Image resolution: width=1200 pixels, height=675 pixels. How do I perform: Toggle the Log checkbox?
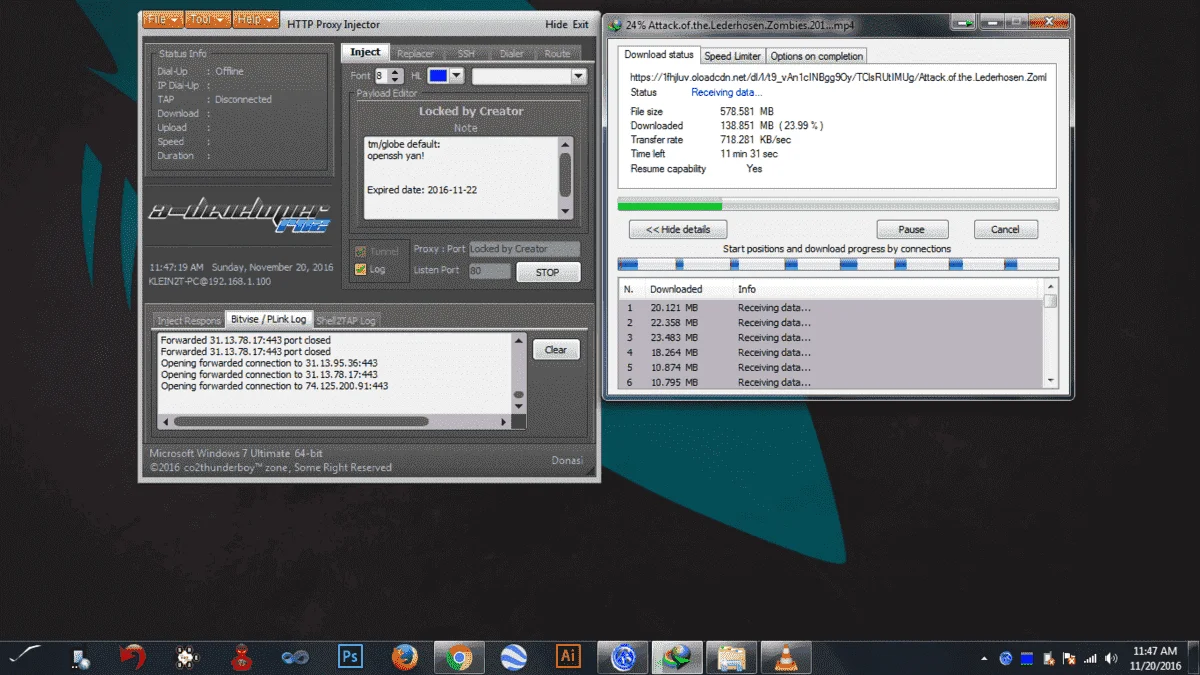[361, 269]
